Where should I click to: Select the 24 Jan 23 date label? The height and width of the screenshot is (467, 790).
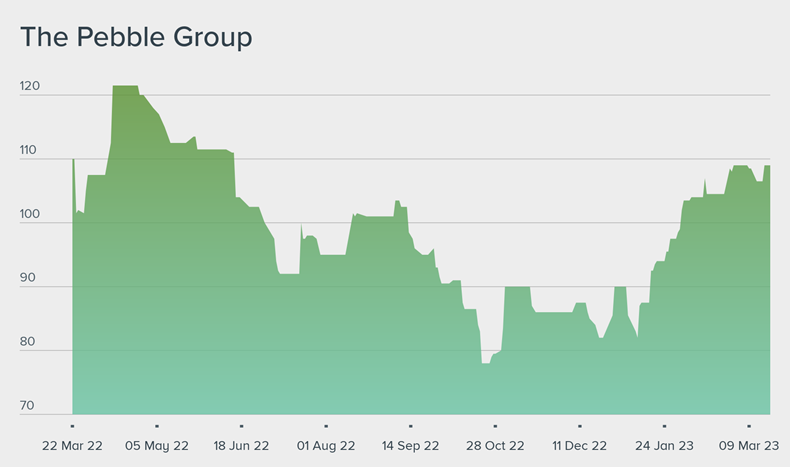(664, 446)
